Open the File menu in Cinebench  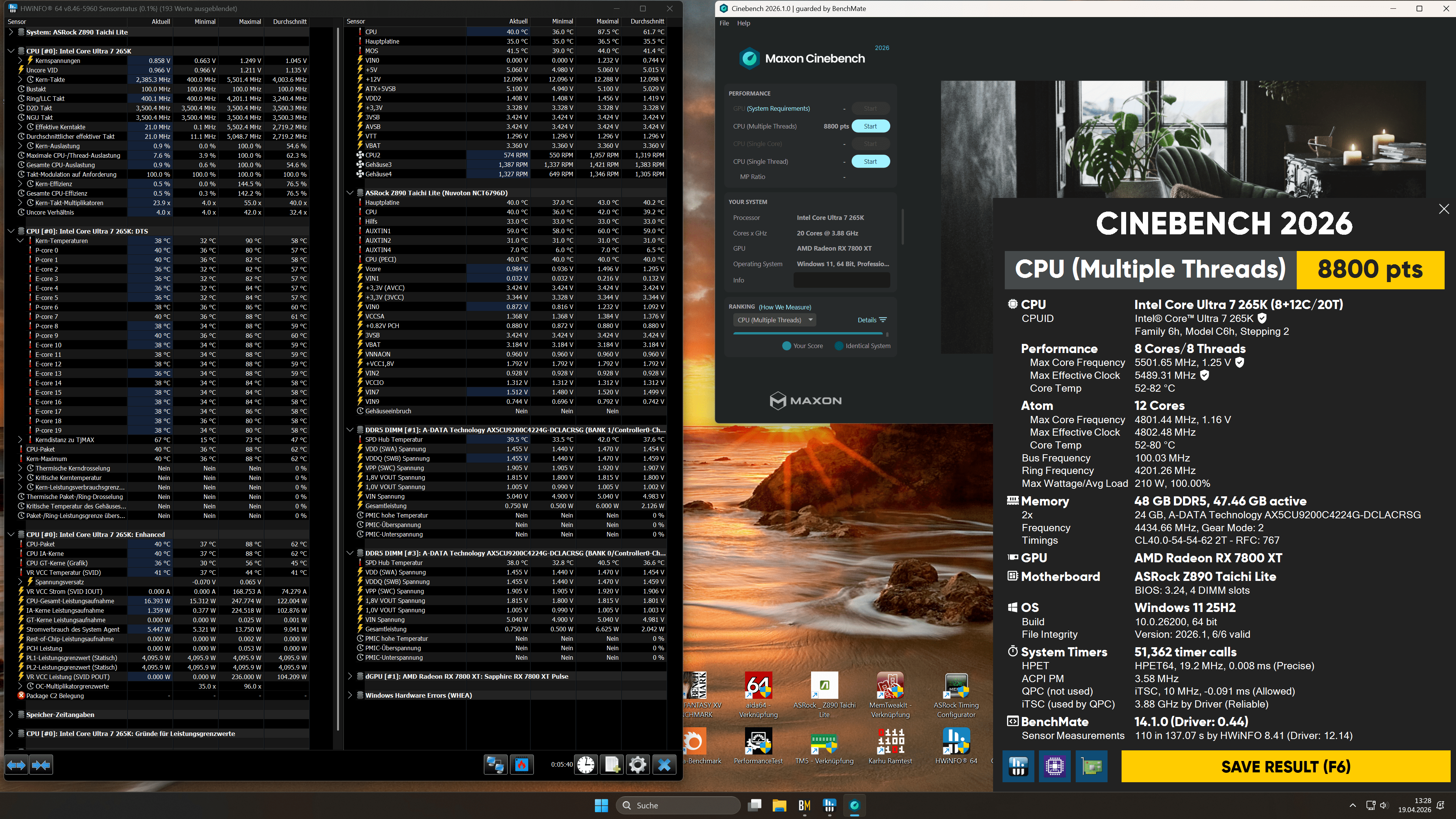(724, 23)
